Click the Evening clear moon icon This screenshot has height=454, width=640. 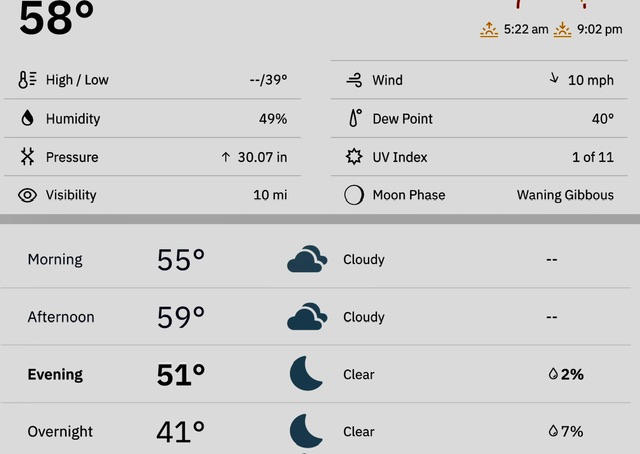click(x=306, y=374)
